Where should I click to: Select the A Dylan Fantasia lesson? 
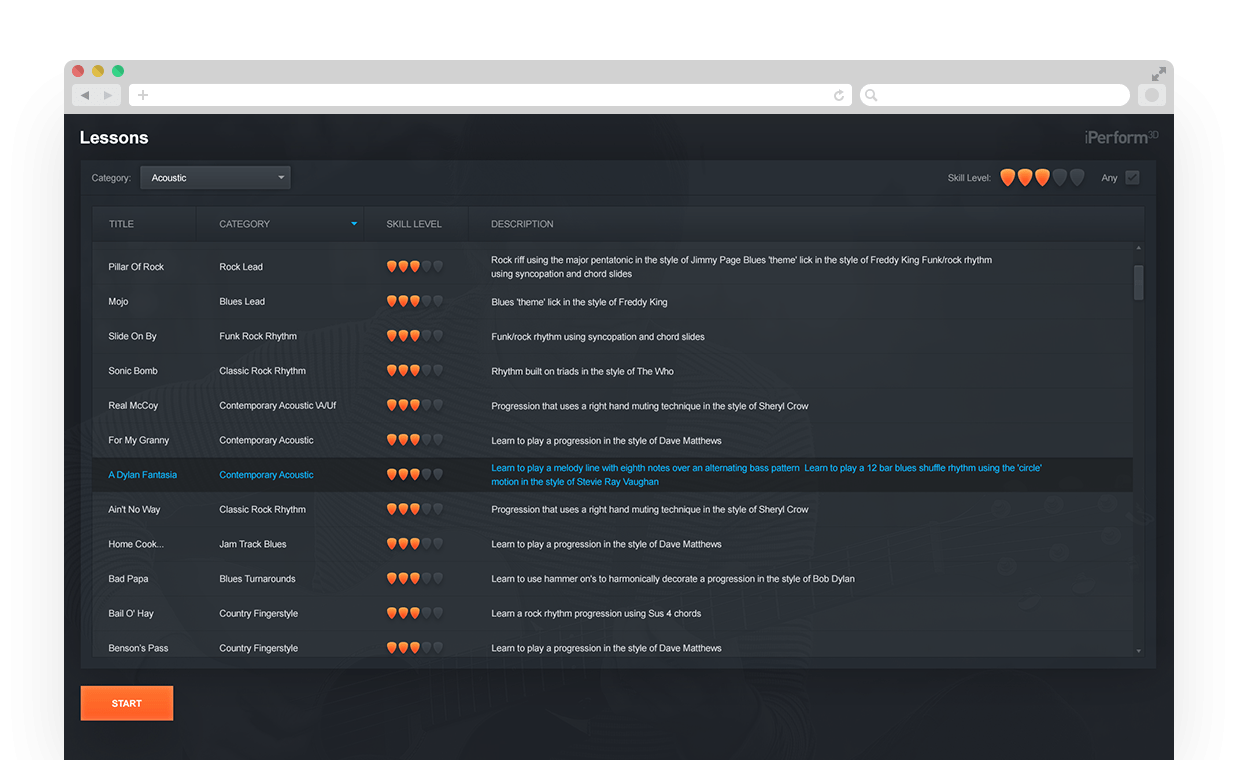142,475
